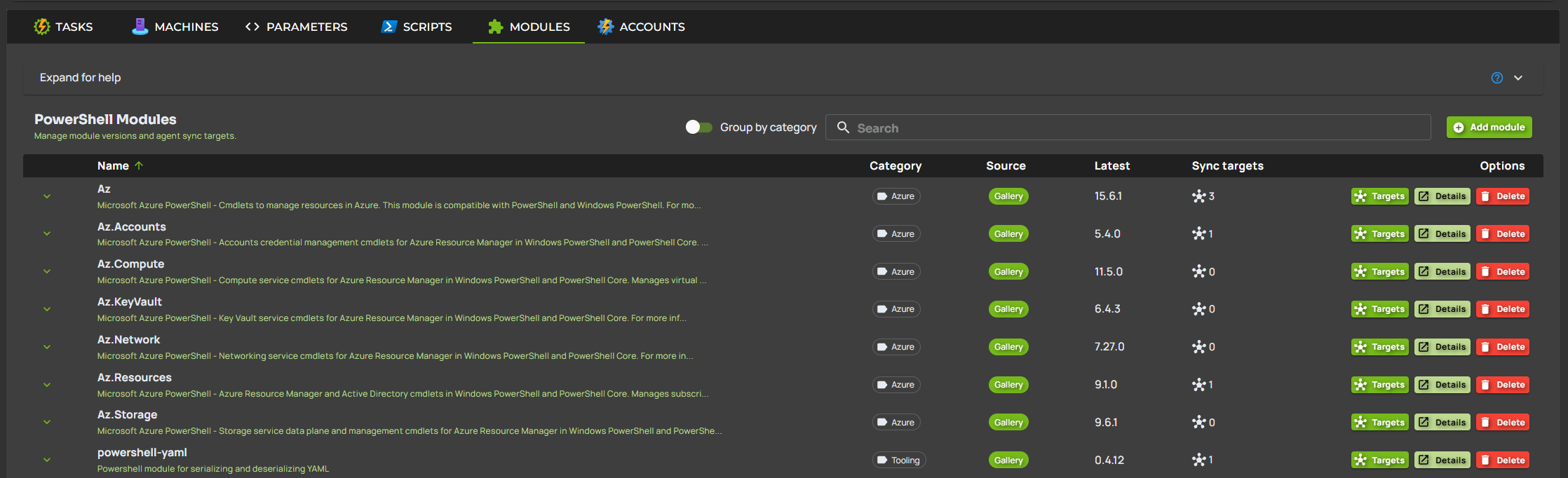Go to the Scripts tab
Screen dimensions: 1568x478
click(x=417, y=27)
